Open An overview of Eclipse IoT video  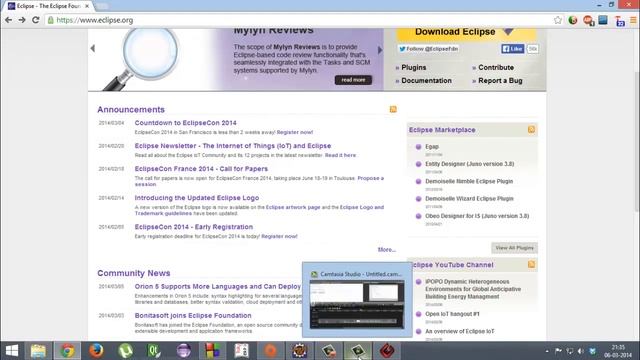[x=460, y=331]
